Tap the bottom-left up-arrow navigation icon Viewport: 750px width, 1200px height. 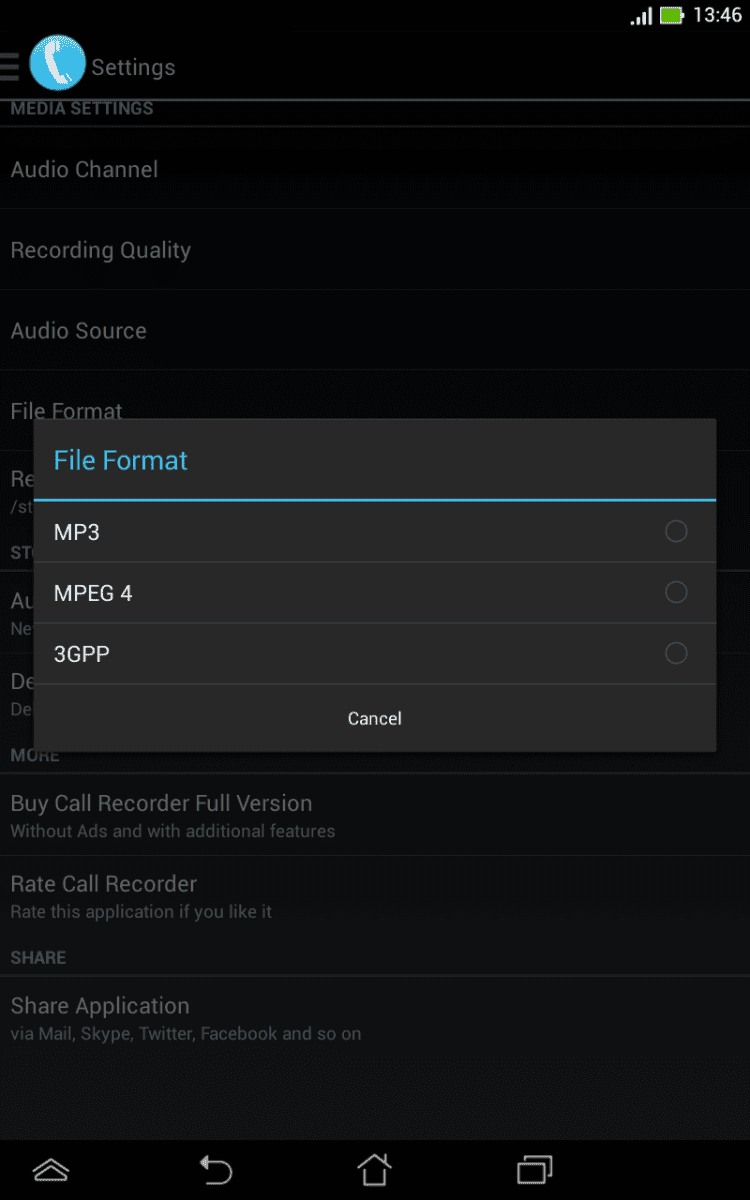tap(51, 1169)
